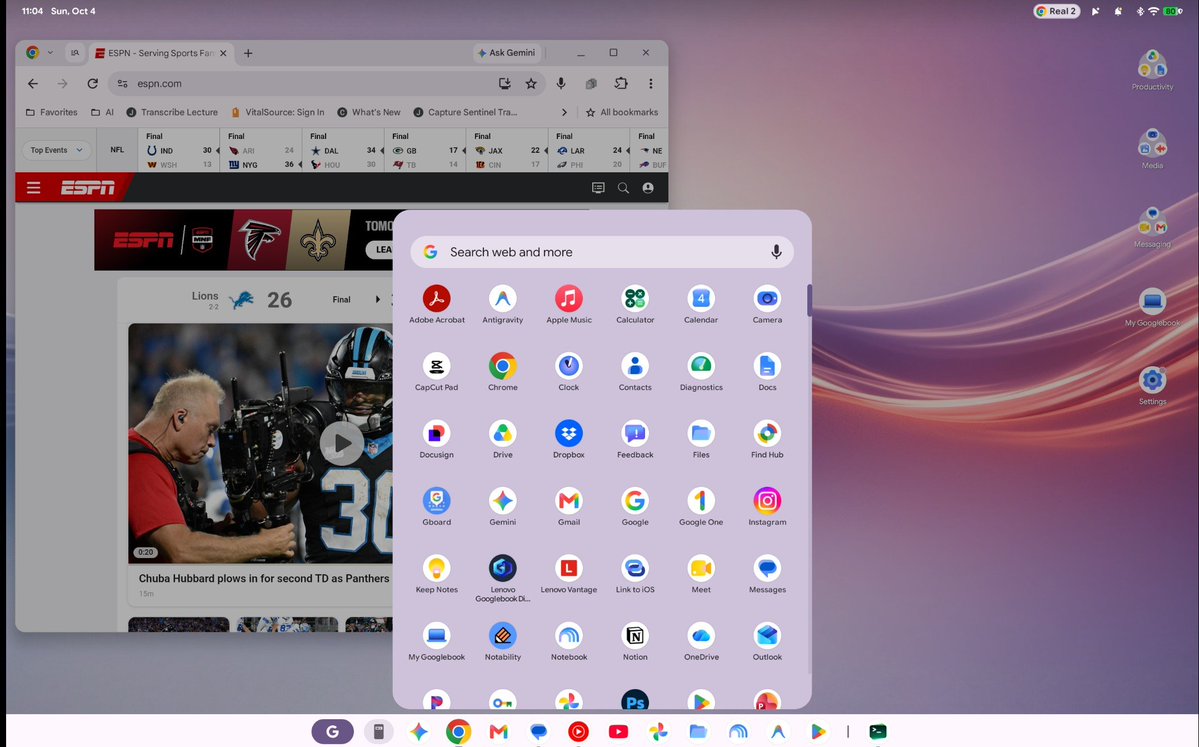Viewport: 1199px width, 747px height.
Task: Bookmark espn.com with the star icon
Action: coord(531,83)
